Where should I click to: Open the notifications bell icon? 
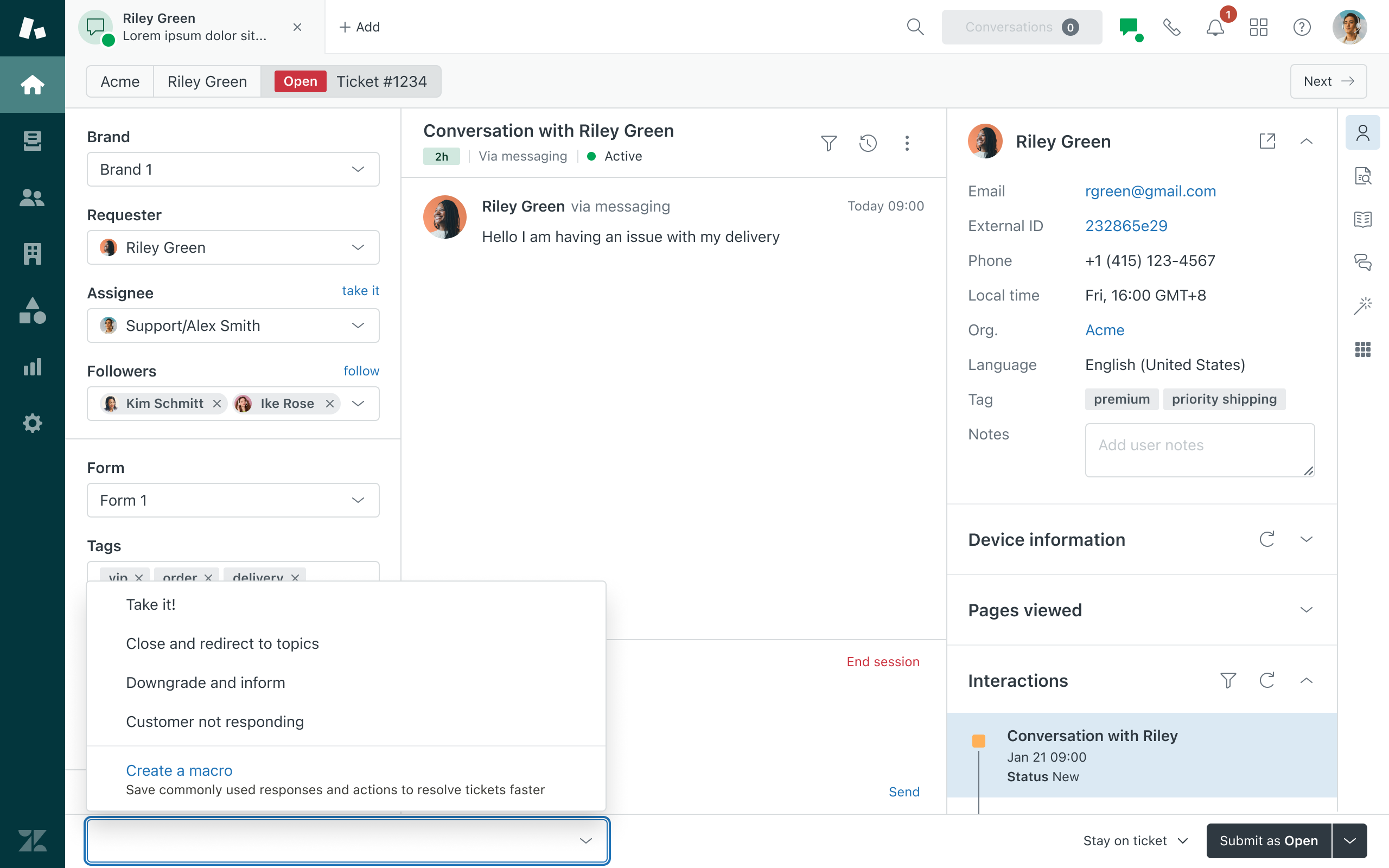pyautogui.click(x=1214, y=27)
